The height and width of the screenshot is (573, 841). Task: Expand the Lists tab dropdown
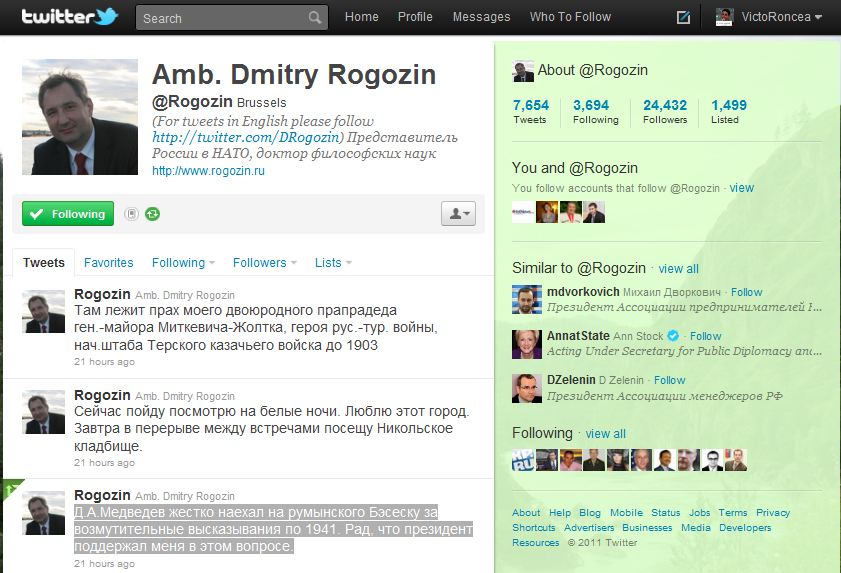(333, 263)
